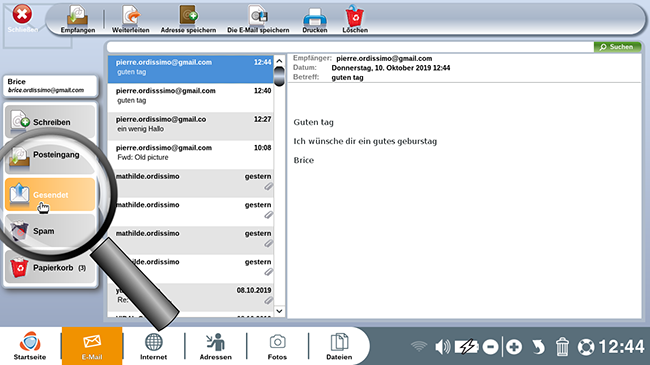
Task: Click the trash bin icon in the bottom bar
Action: [x=562, y=346]
